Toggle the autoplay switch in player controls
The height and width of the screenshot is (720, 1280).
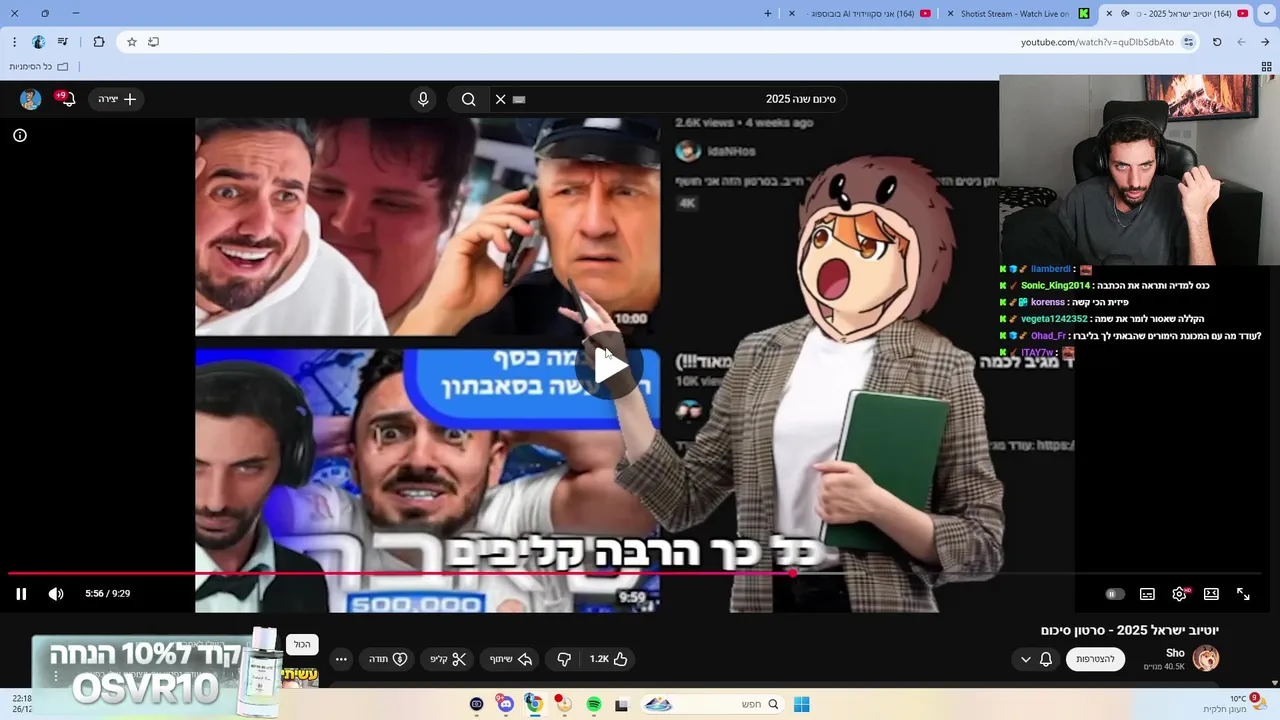[1114, 594]
